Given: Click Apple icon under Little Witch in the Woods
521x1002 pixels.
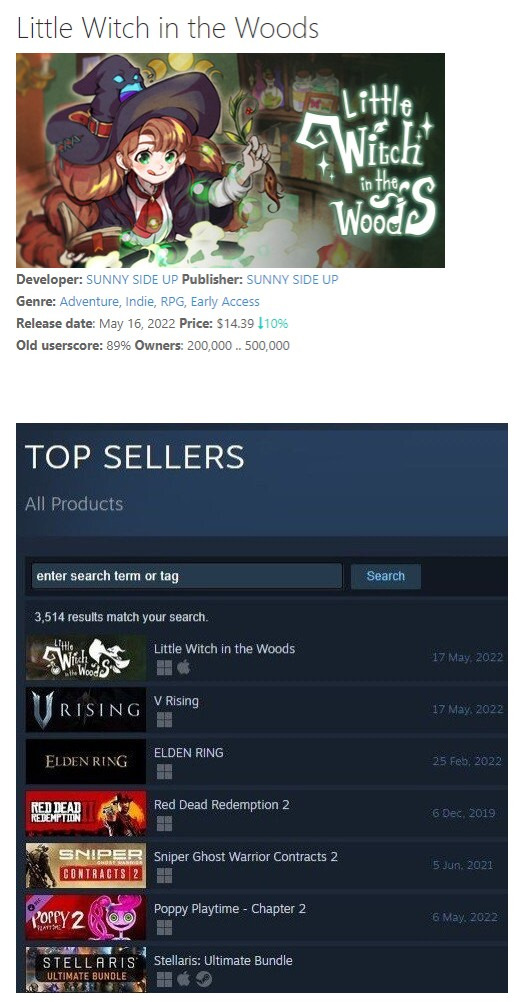Looking at the screenshot, I should tap(183, 668).
